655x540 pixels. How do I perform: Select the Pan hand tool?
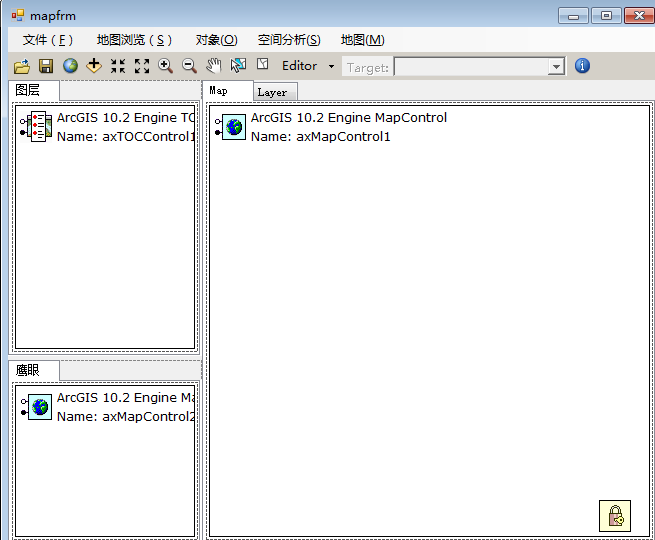pyautogui.click(x=213, y=66)
